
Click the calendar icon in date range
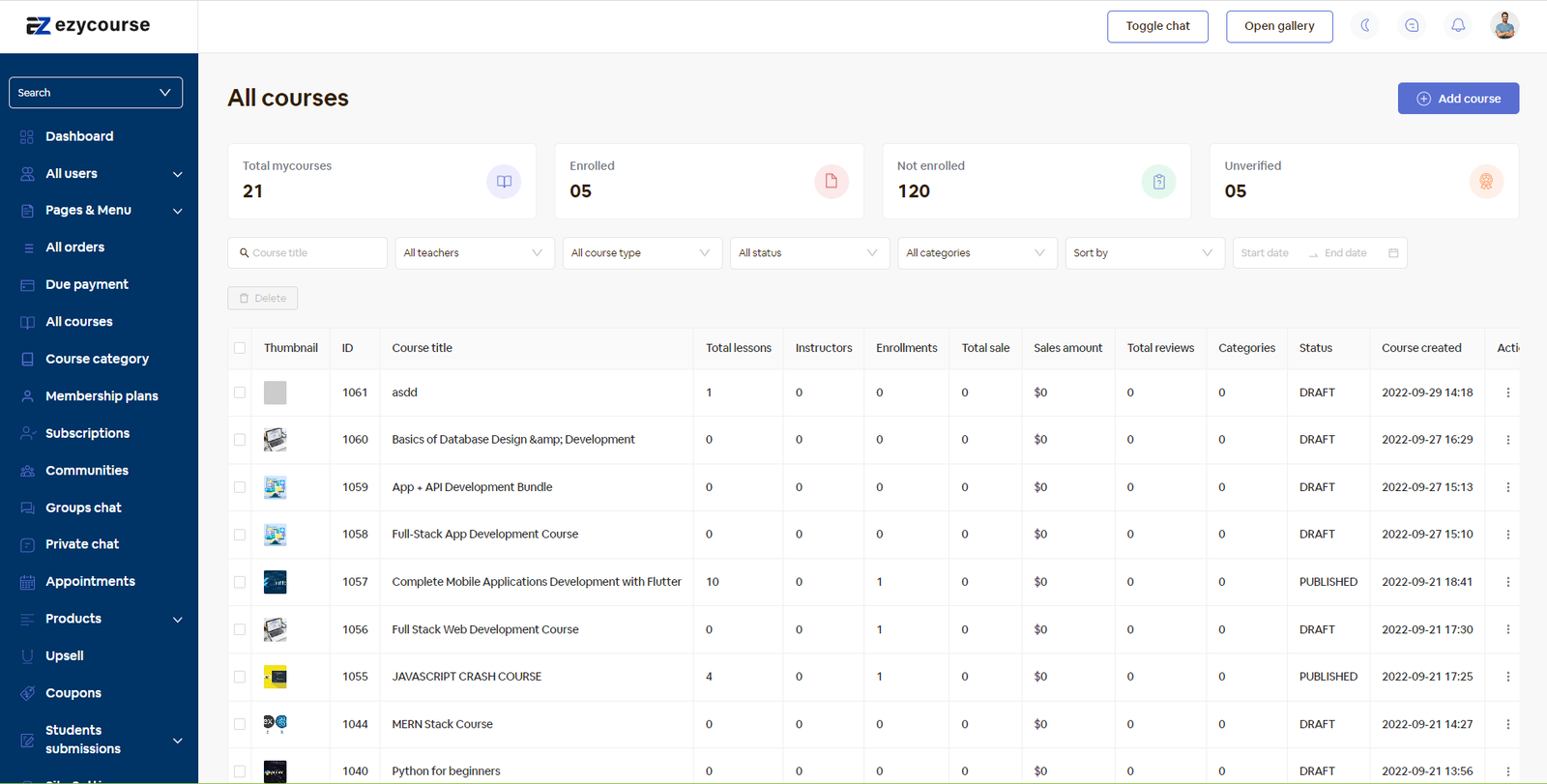1393,253
